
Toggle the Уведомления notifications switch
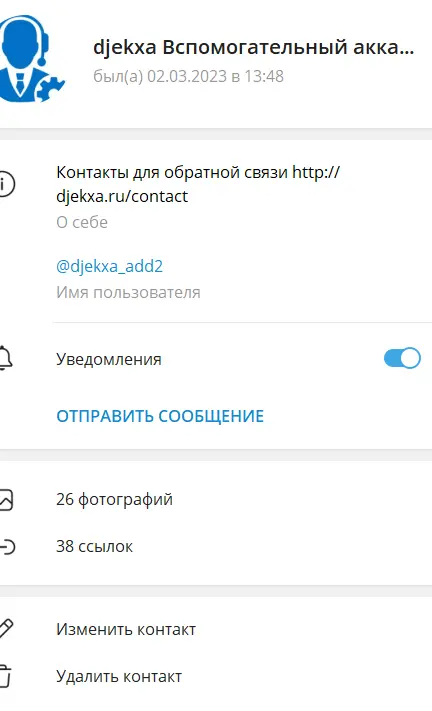tap(402, 358)
